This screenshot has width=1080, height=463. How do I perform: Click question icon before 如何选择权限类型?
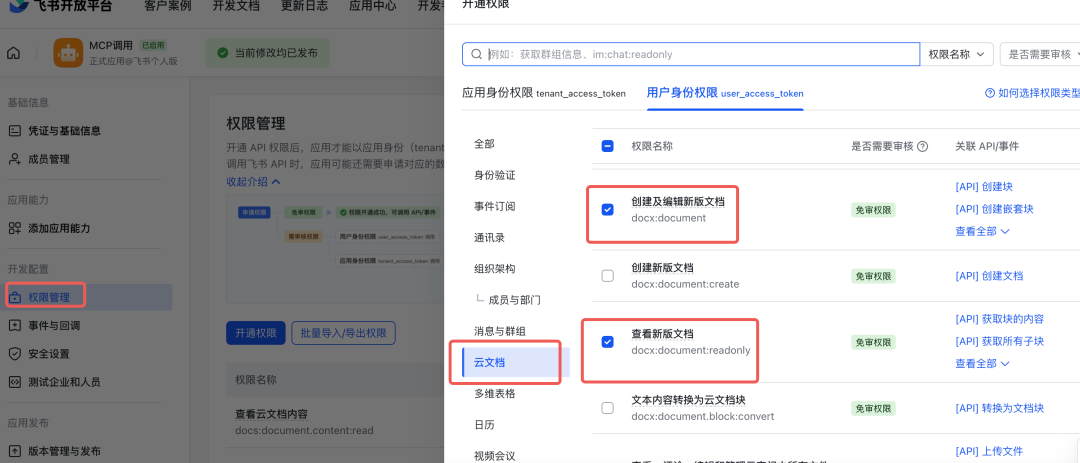coord(990,93)
